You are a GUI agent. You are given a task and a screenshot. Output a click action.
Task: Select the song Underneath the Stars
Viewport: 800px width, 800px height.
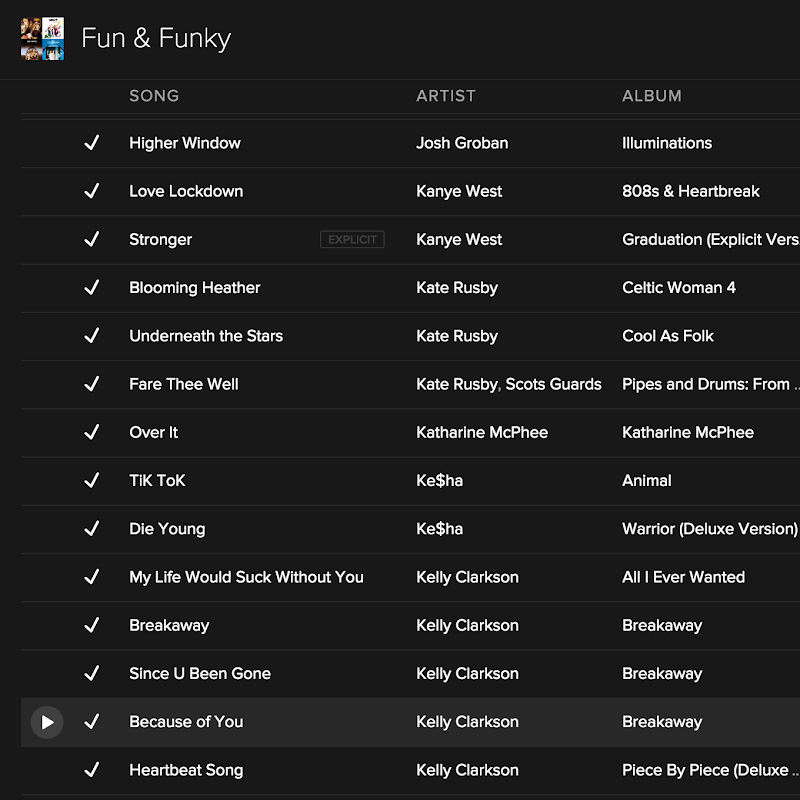tap(206, 336)
